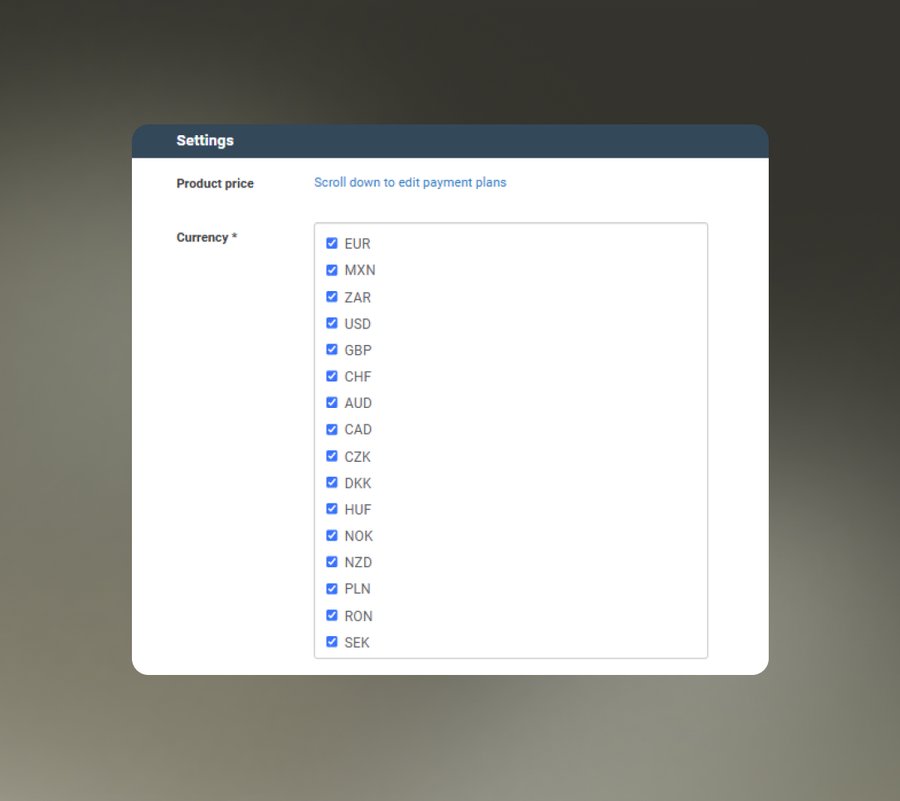This screenshot has height=801, width=900.
Task: Uncheck the MXN currency checkbox
Action: (332, 270)
